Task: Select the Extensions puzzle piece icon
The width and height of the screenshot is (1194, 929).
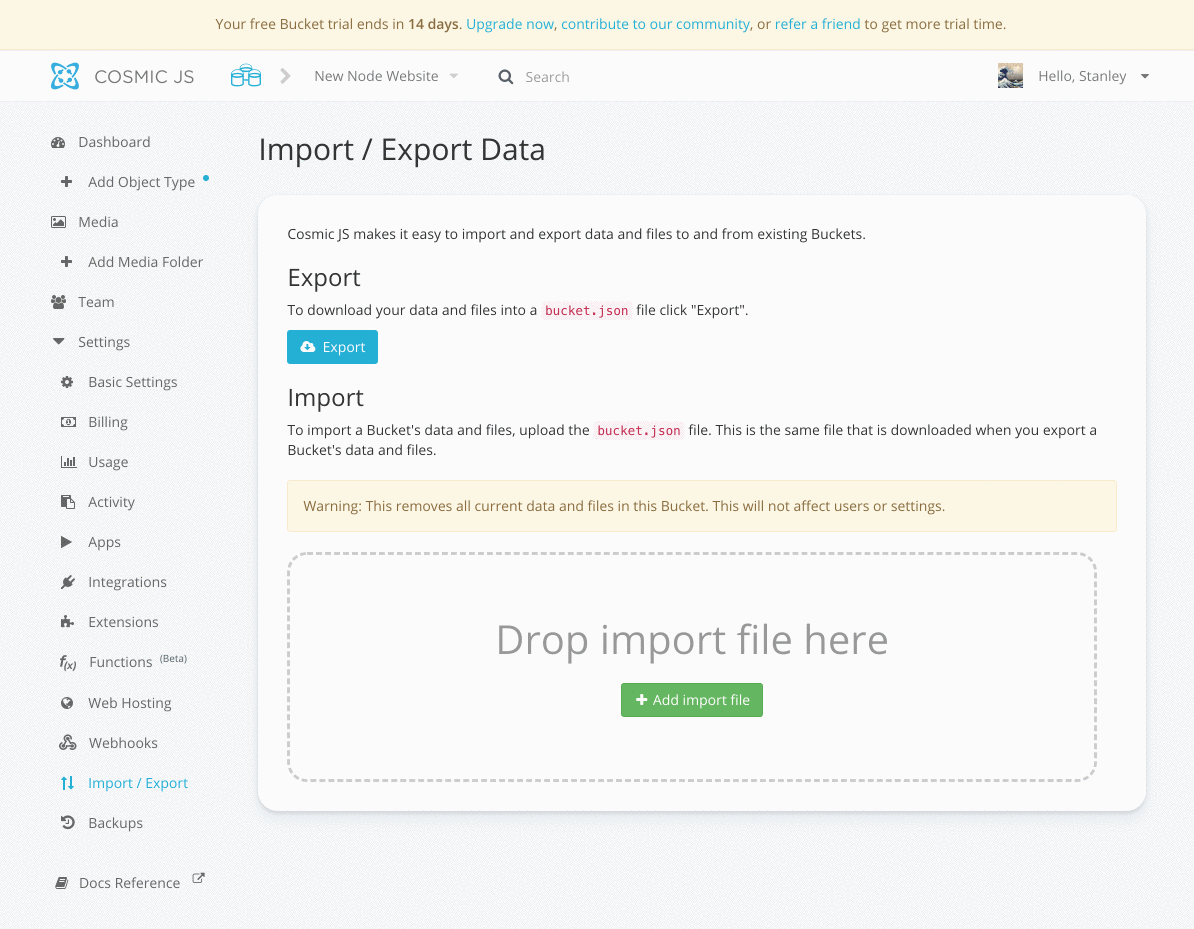Action: (67, 622)
